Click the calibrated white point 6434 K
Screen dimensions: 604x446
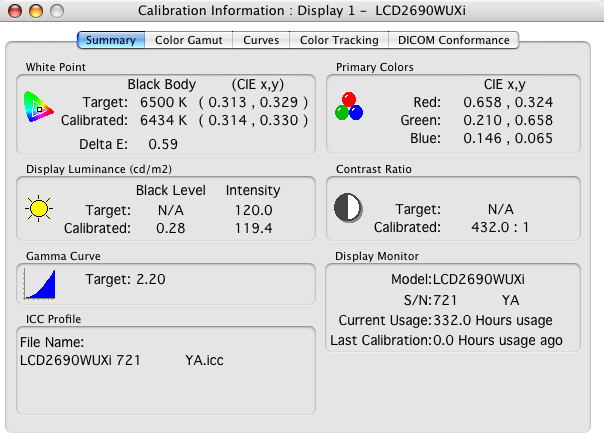163,120
